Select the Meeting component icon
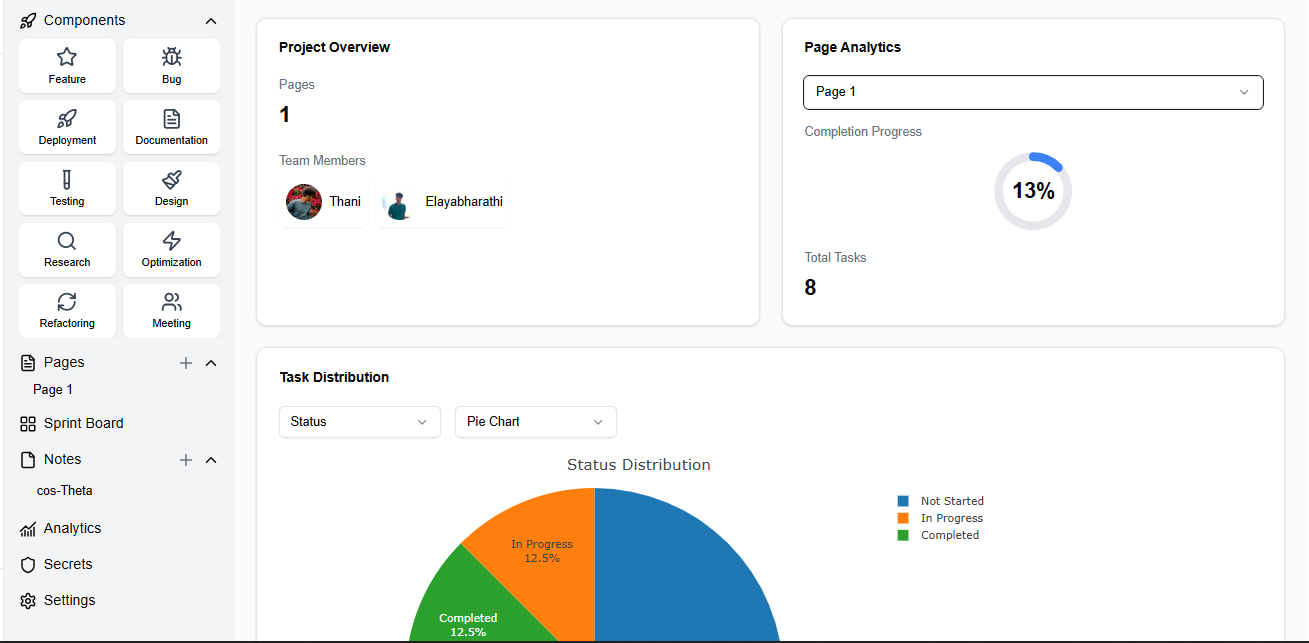Screen dimensions: 1309x643 (171, 303)
